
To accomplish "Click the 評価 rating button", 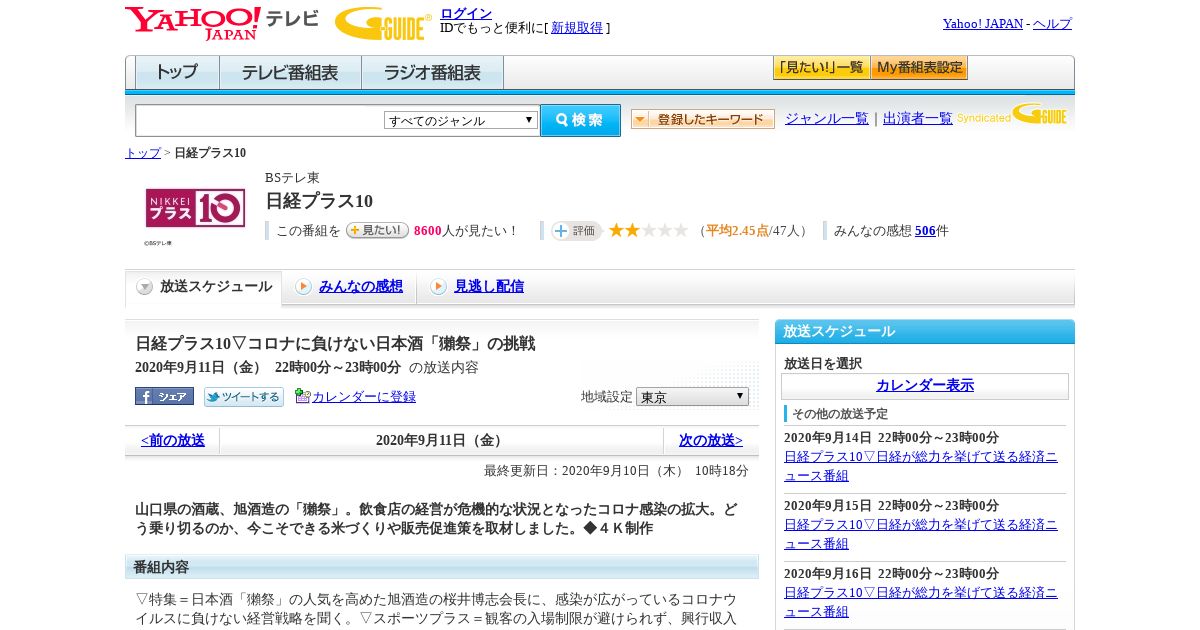I will click(x=576, y=231).
